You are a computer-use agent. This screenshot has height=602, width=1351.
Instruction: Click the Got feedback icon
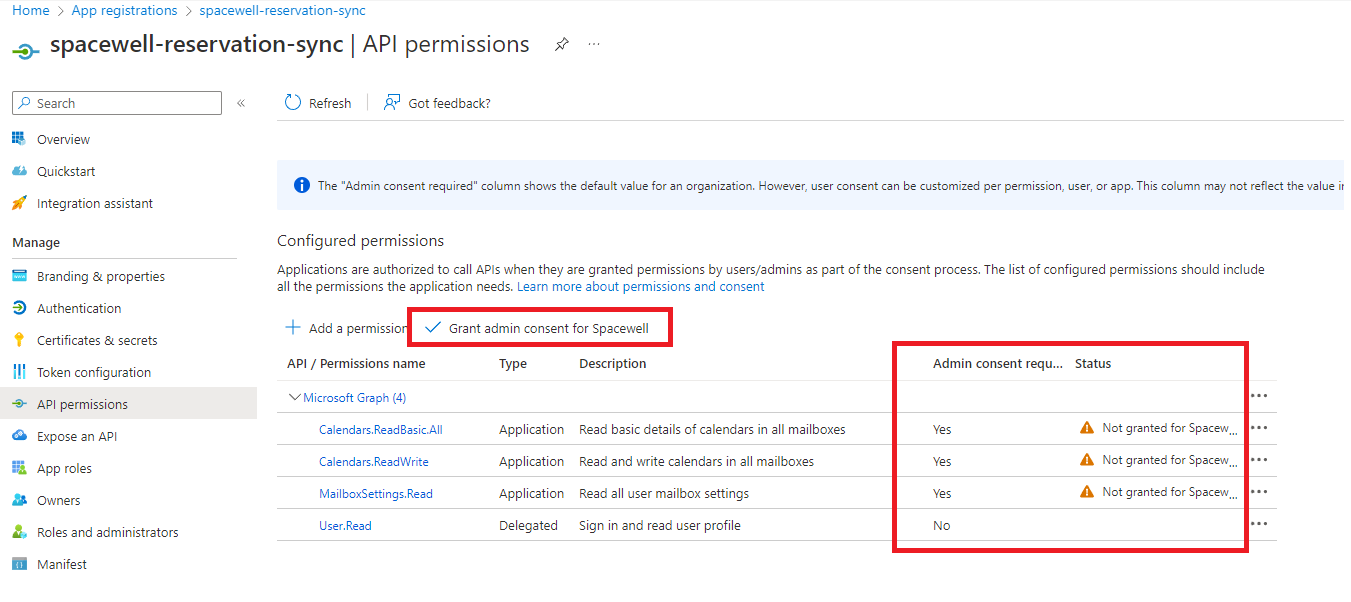[x=392, y=103]
